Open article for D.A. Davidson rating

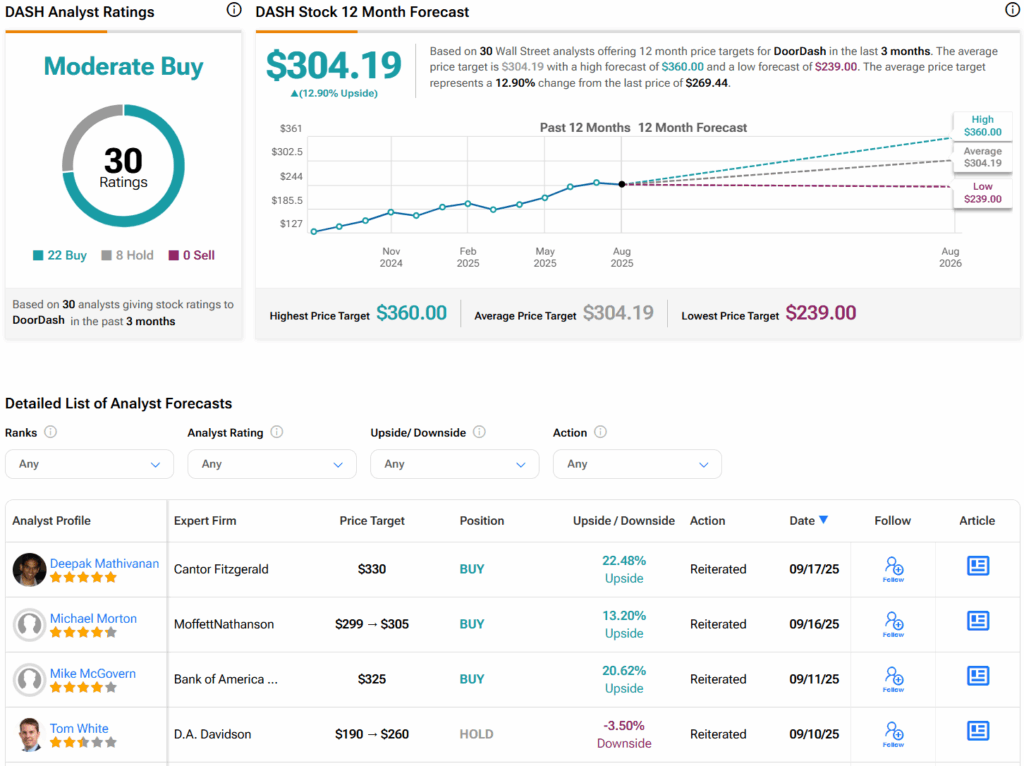coord(978,730)
